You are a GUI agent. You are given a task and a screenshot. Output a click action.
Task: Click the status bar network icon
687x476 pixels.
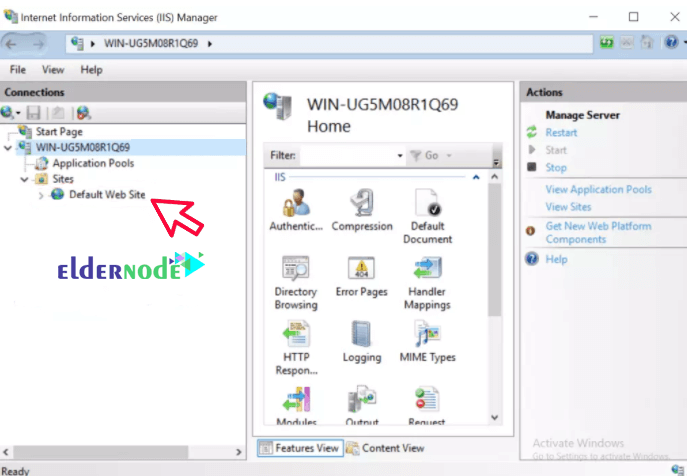(677, 470)
